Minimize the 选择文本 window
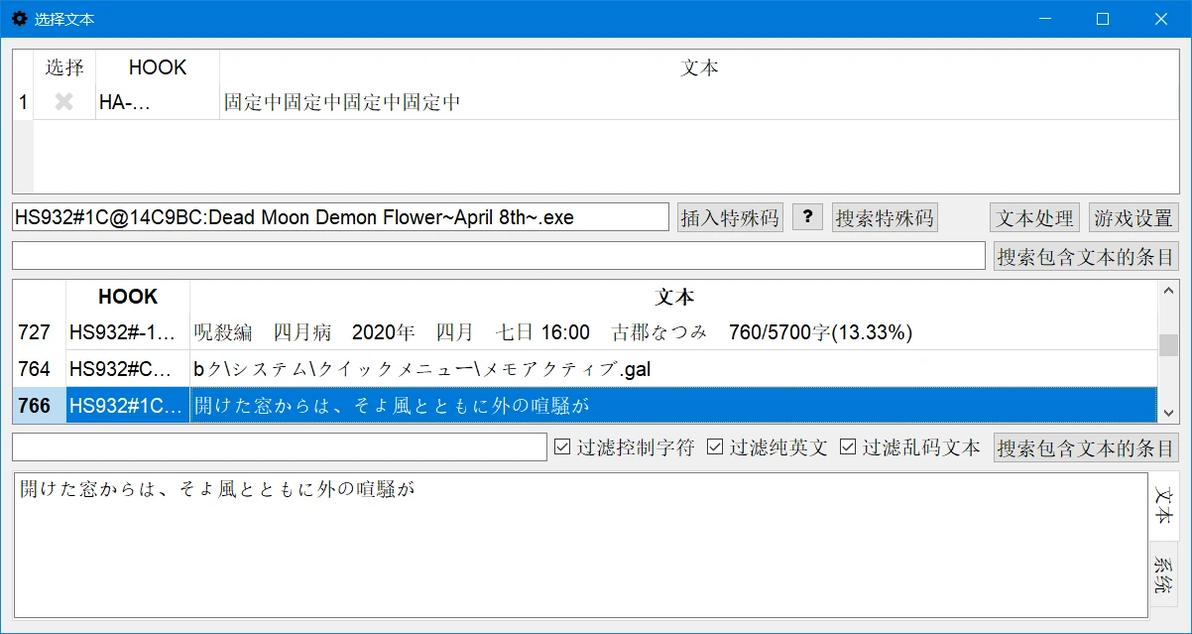The height and width of the screenshot is (634, 1192). tap(1045, 19)
